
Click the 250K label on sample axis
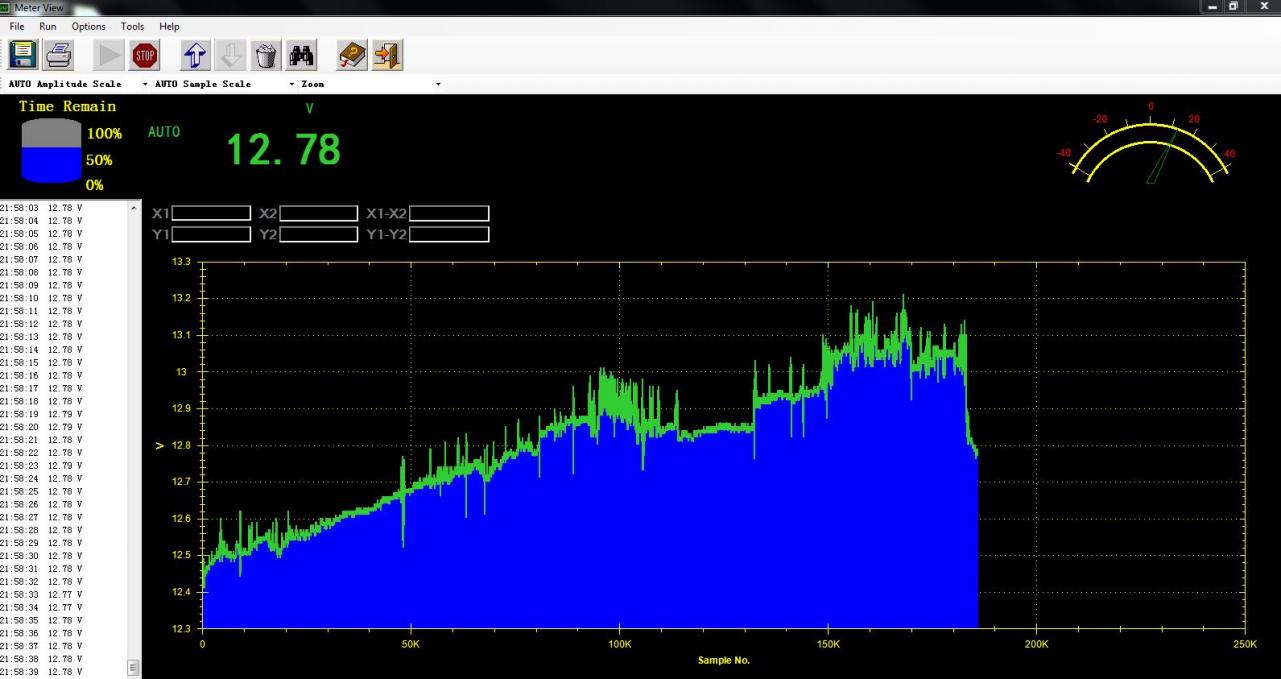[1245, 645]
